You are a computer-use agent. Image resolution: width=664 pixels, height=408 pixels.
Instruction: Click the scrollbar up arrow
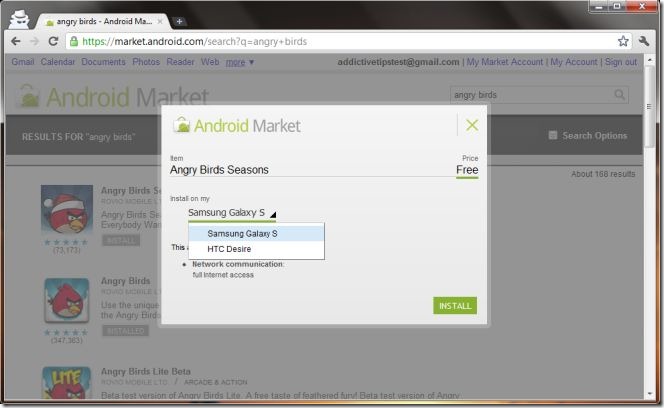tap(650, 60)
